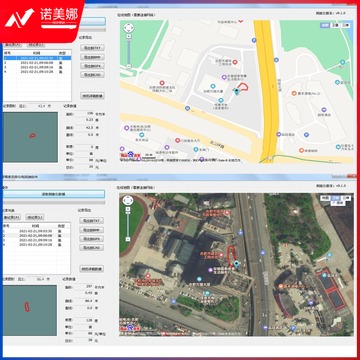Click export to CAD button in upper window

click(x=92, y=75)
